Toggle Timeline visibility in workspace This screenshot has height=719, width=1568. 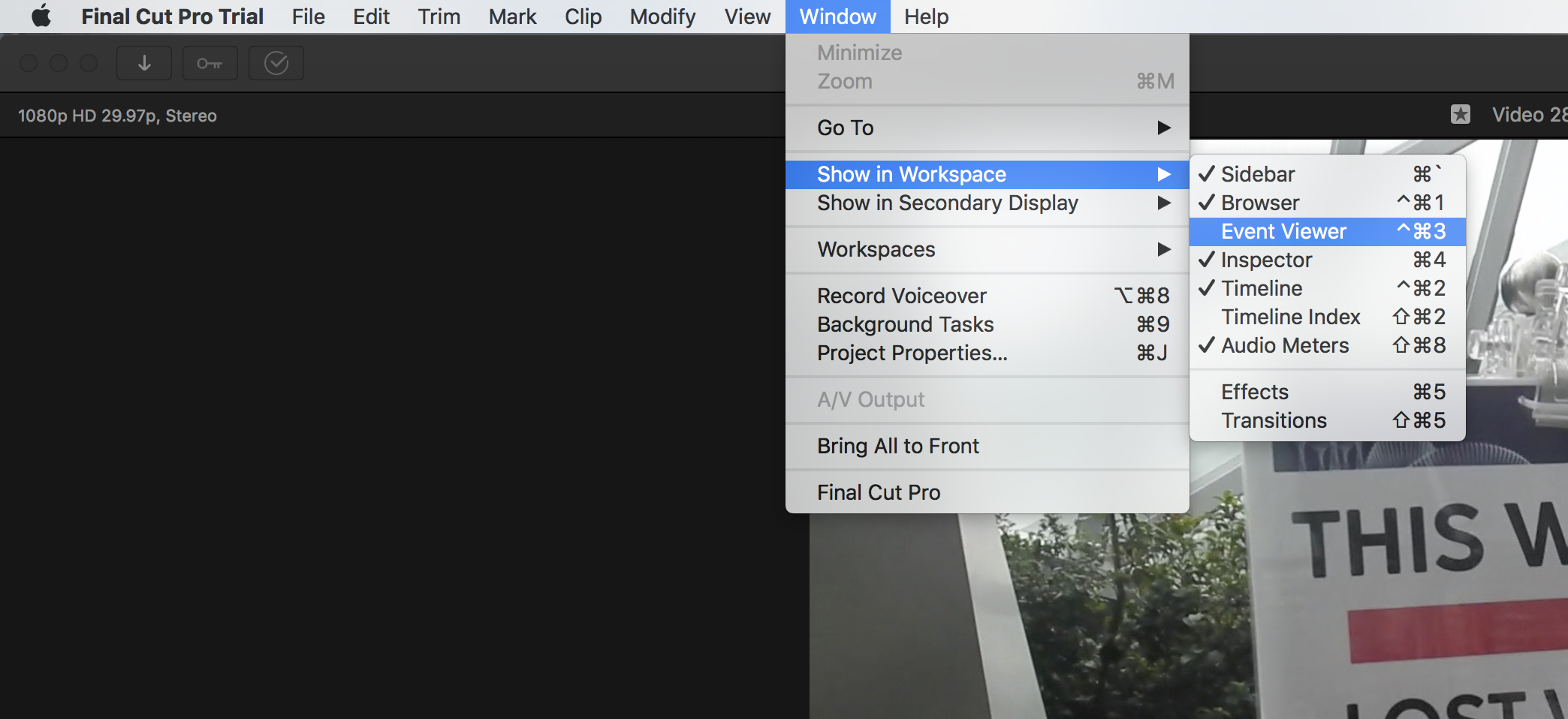point(1327,288)
